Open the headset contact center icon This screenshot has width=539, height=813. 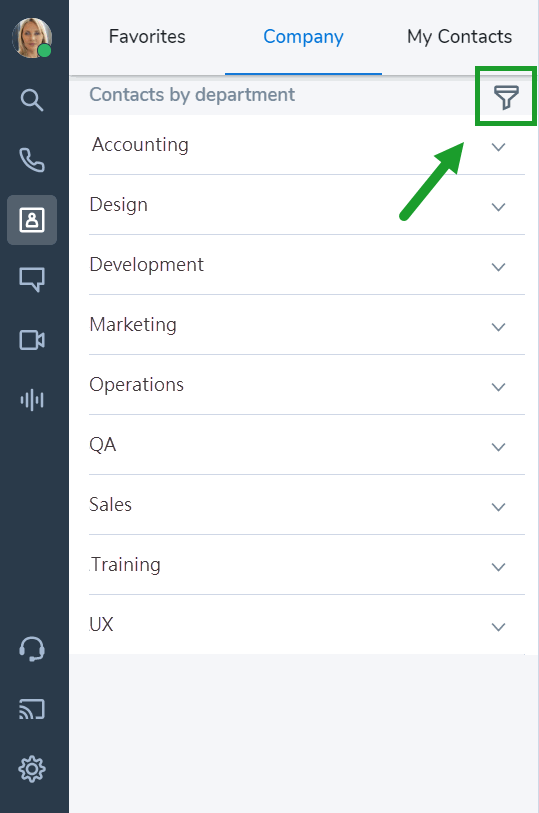(x=32, y=649)
